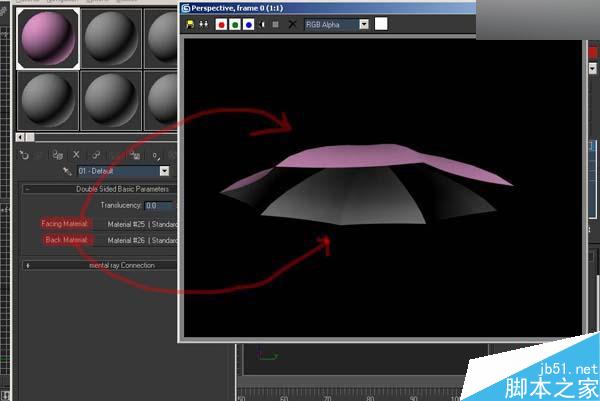Toggle the monochrome display button

pyautogui.click(x=276, y=24)
